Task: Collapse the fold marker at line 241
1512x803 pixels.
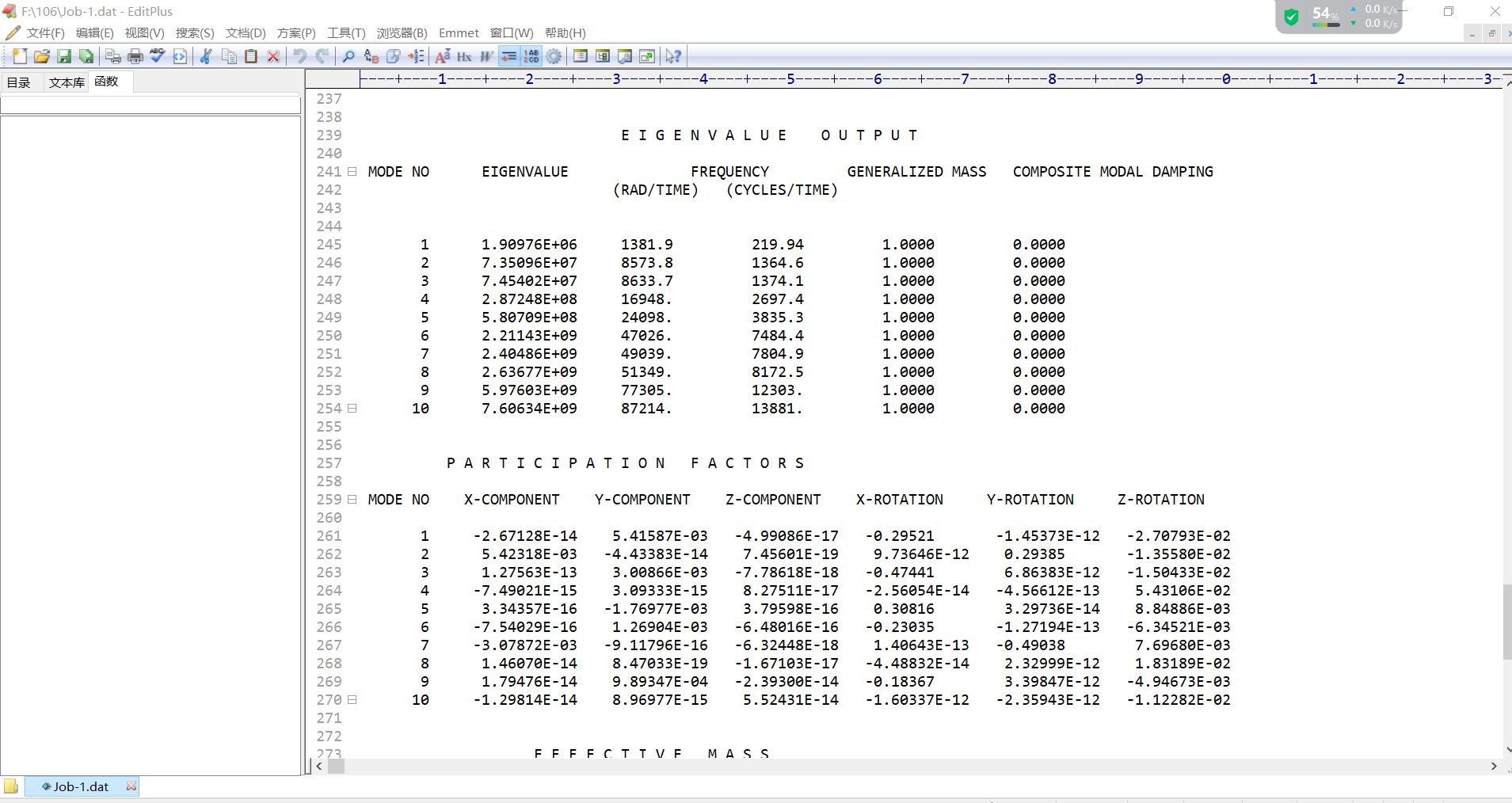Action: 352,172
